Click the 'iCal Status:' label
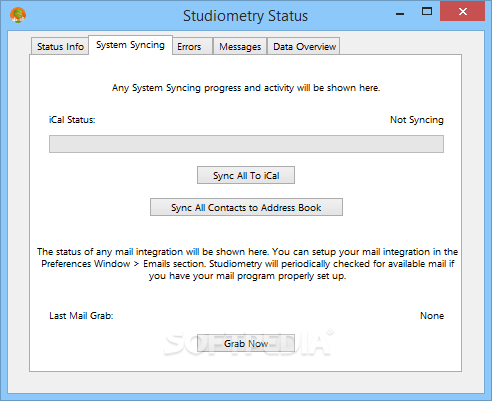The width and height of the screenshot is (492, 401). (x=72, y=120)
